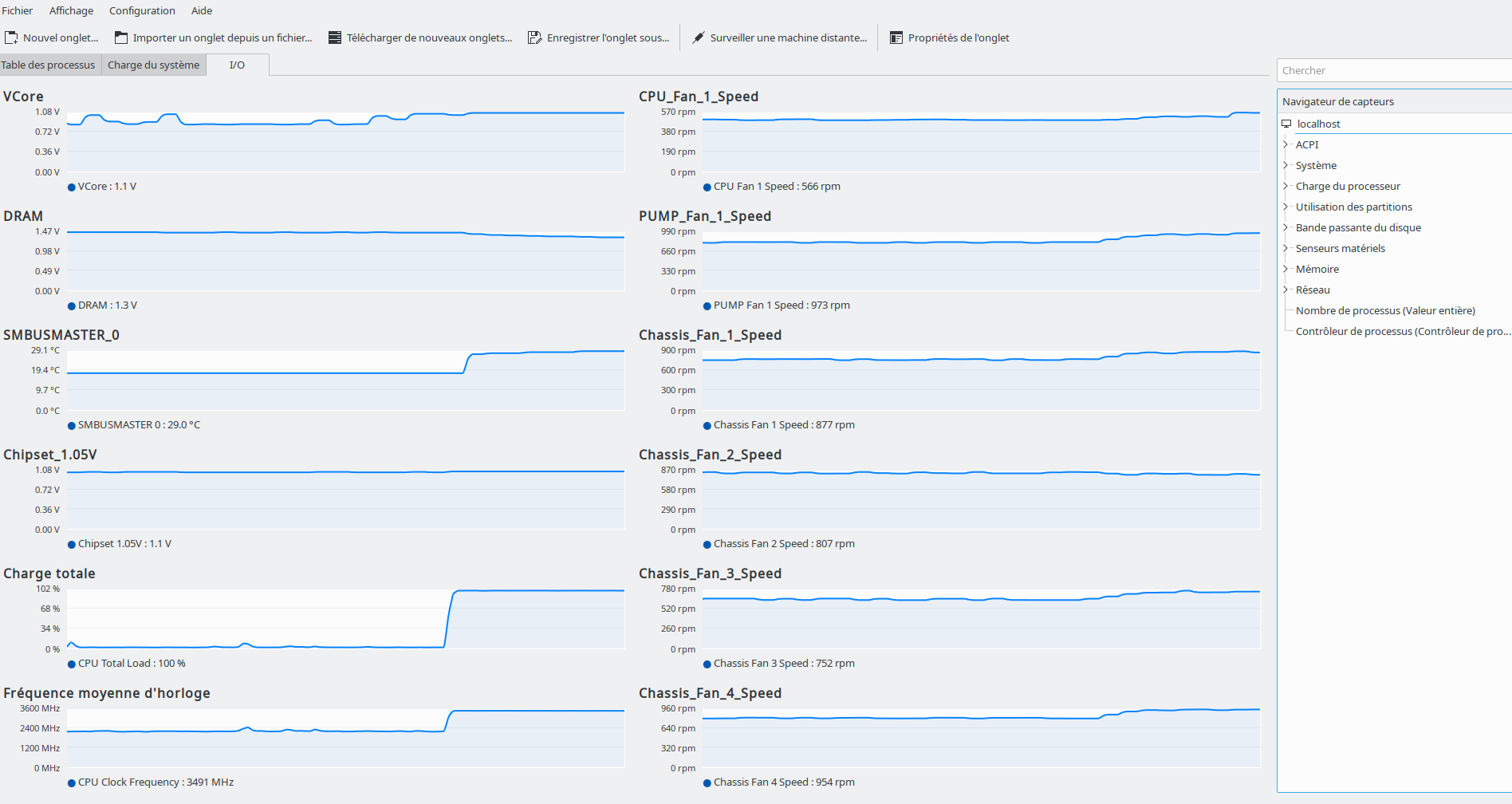This screenshot has height=804, width=1512.
Task: Select localhost in sensor browser
Action: pos(1318,124)
